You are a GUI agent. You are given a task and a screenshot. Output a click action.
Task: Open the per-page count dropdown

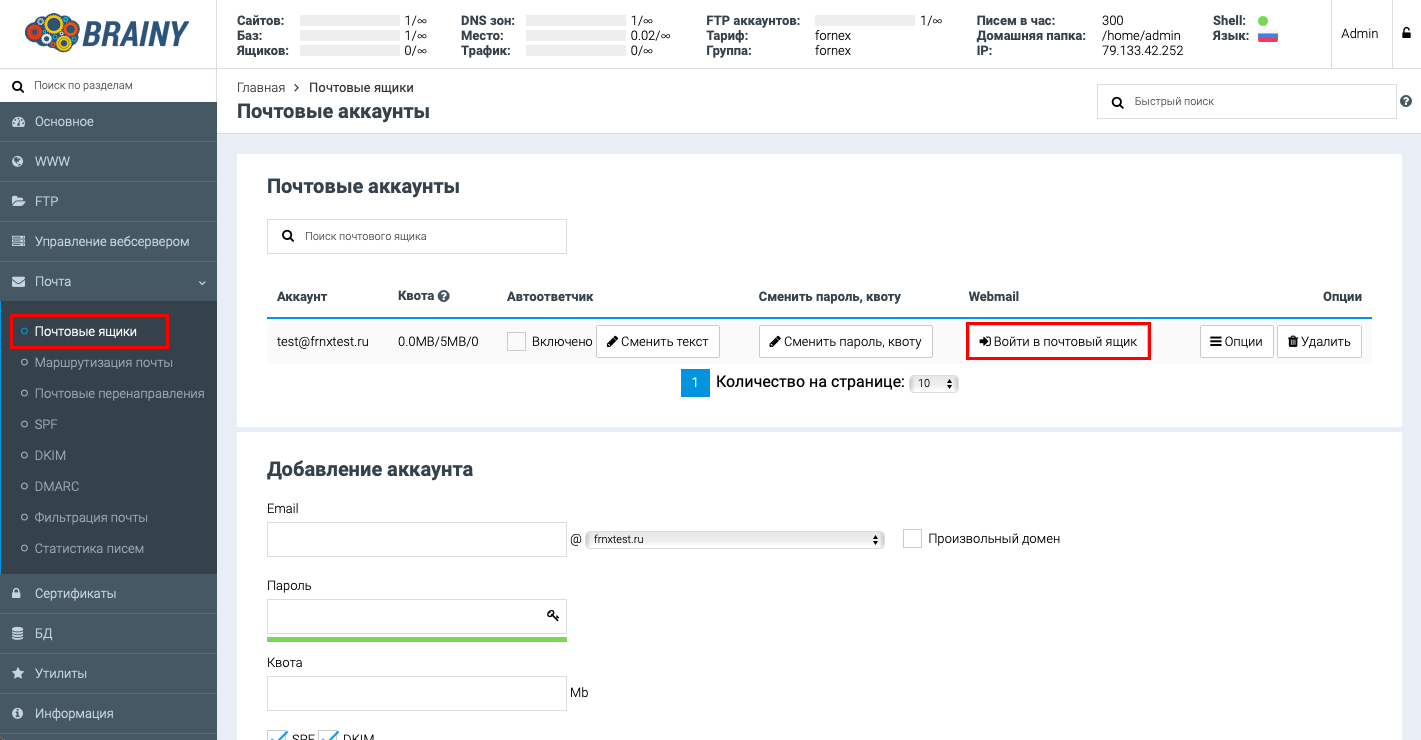(934, 384)
